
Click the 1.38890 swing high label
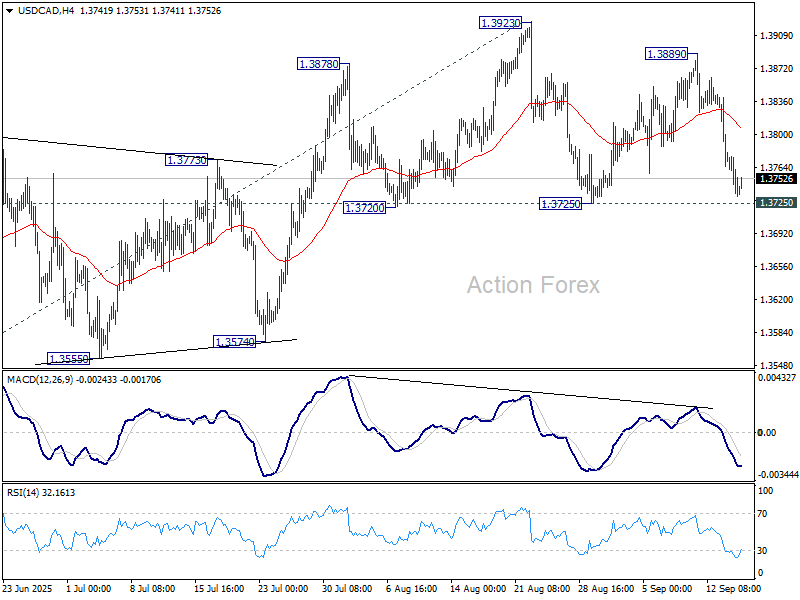666,54
